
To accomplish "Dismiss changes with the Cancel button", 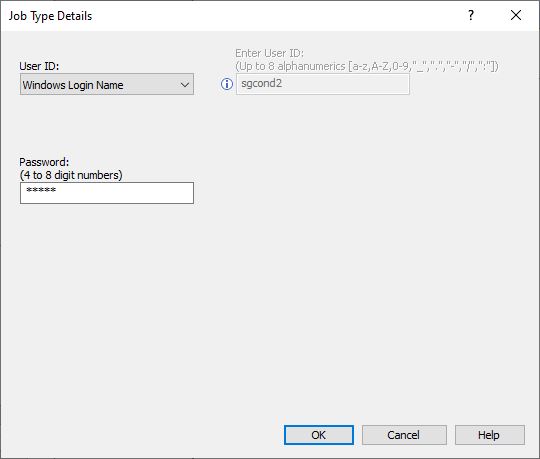I will point(404,435).
